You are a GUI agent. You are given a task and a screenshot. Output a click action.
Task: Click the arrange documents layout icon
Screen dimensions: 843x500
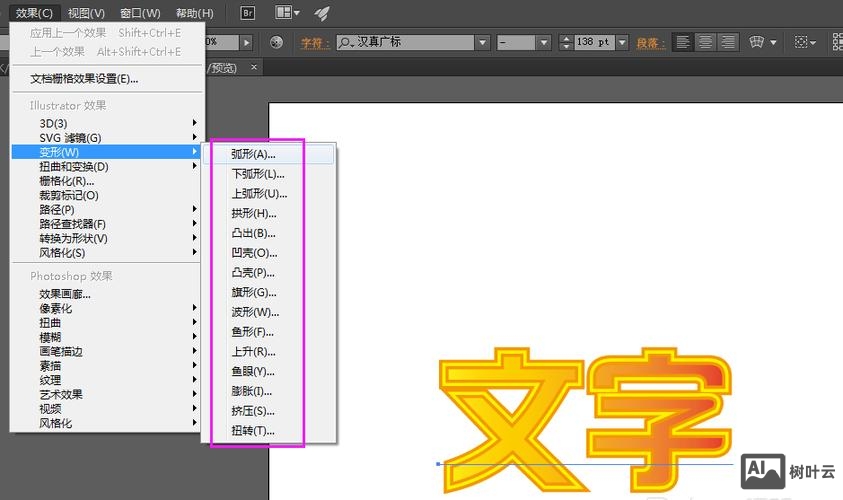point(286,13)
